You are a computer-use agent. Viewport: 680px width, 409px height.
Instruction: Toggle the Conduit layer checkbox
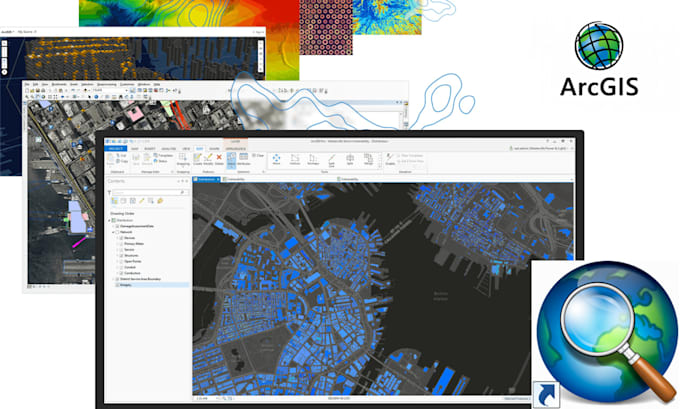coord(121,267)
